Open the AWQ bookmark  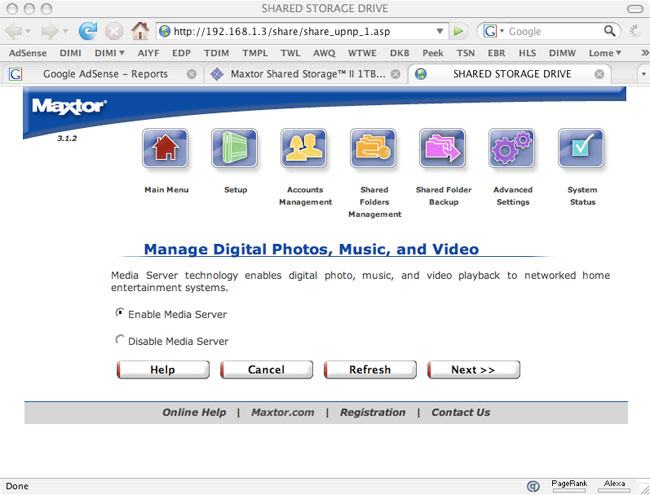coord(324,53)
